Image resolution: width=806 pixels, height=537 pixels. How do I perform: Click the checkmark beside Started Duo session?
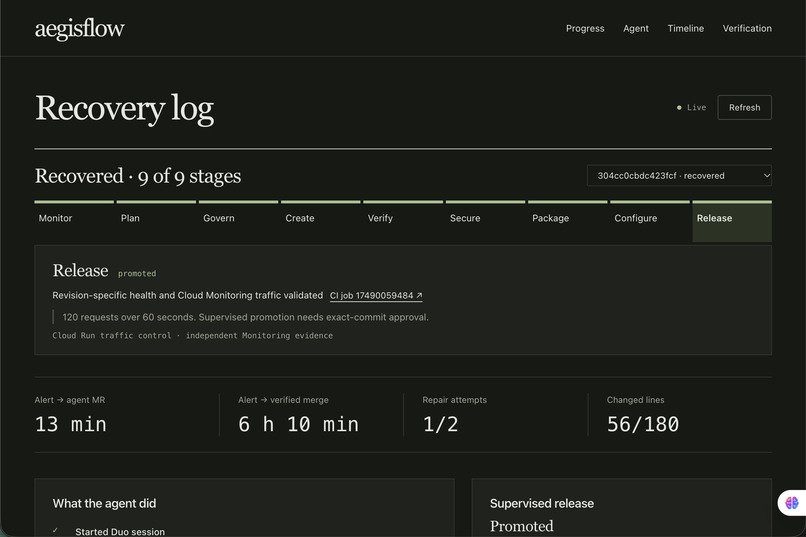pos(55,531)
